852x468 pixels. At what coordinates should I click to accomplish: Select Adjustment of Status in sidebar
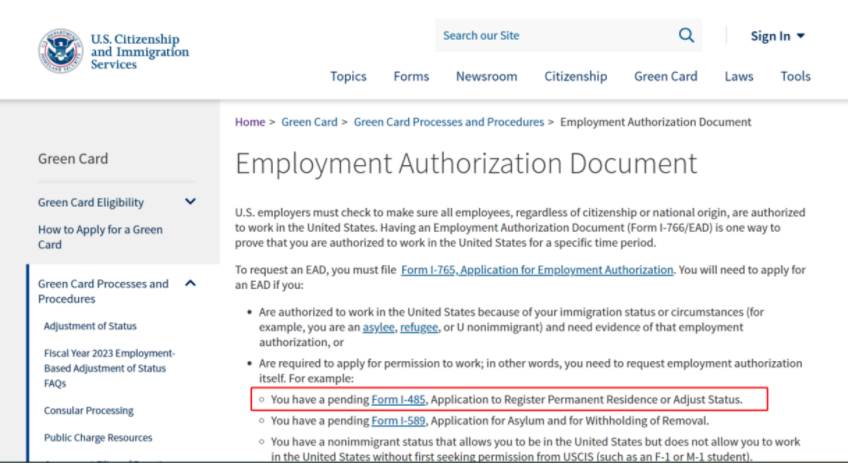click(90, 326)
